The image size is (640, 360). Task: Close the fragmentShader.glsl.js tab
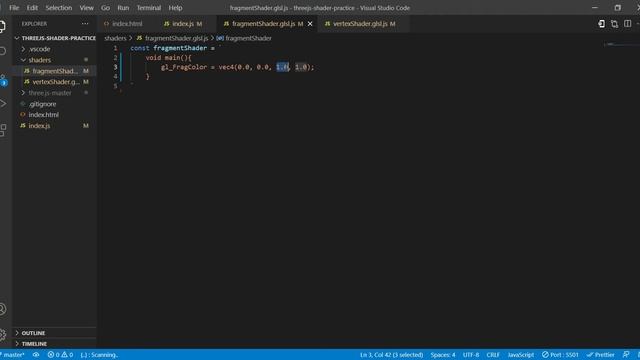pos(310,24)
